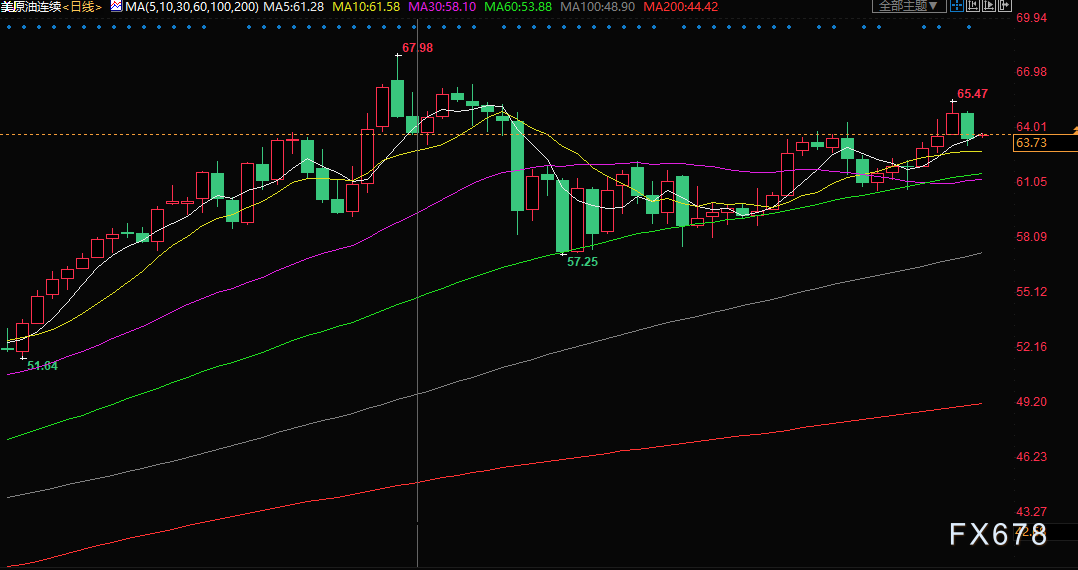Viewport: 1078px width, 570px height.
Task: Click the 43.27 axis price label
Action: pyautogui.click(x=1031, y=512)
